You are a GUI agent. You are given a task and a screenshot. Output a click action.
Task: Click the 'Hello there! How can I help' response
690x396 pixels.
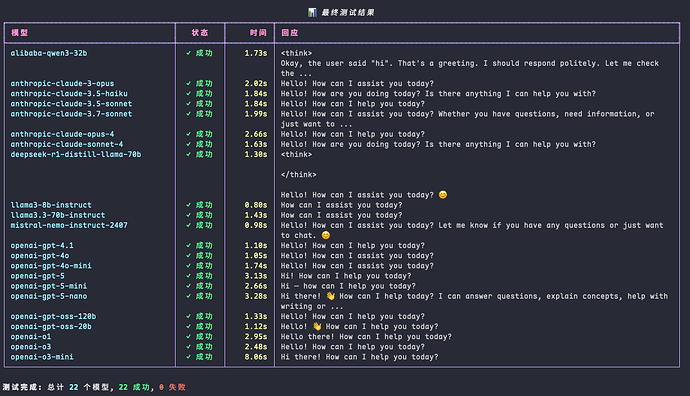point(366,336)
